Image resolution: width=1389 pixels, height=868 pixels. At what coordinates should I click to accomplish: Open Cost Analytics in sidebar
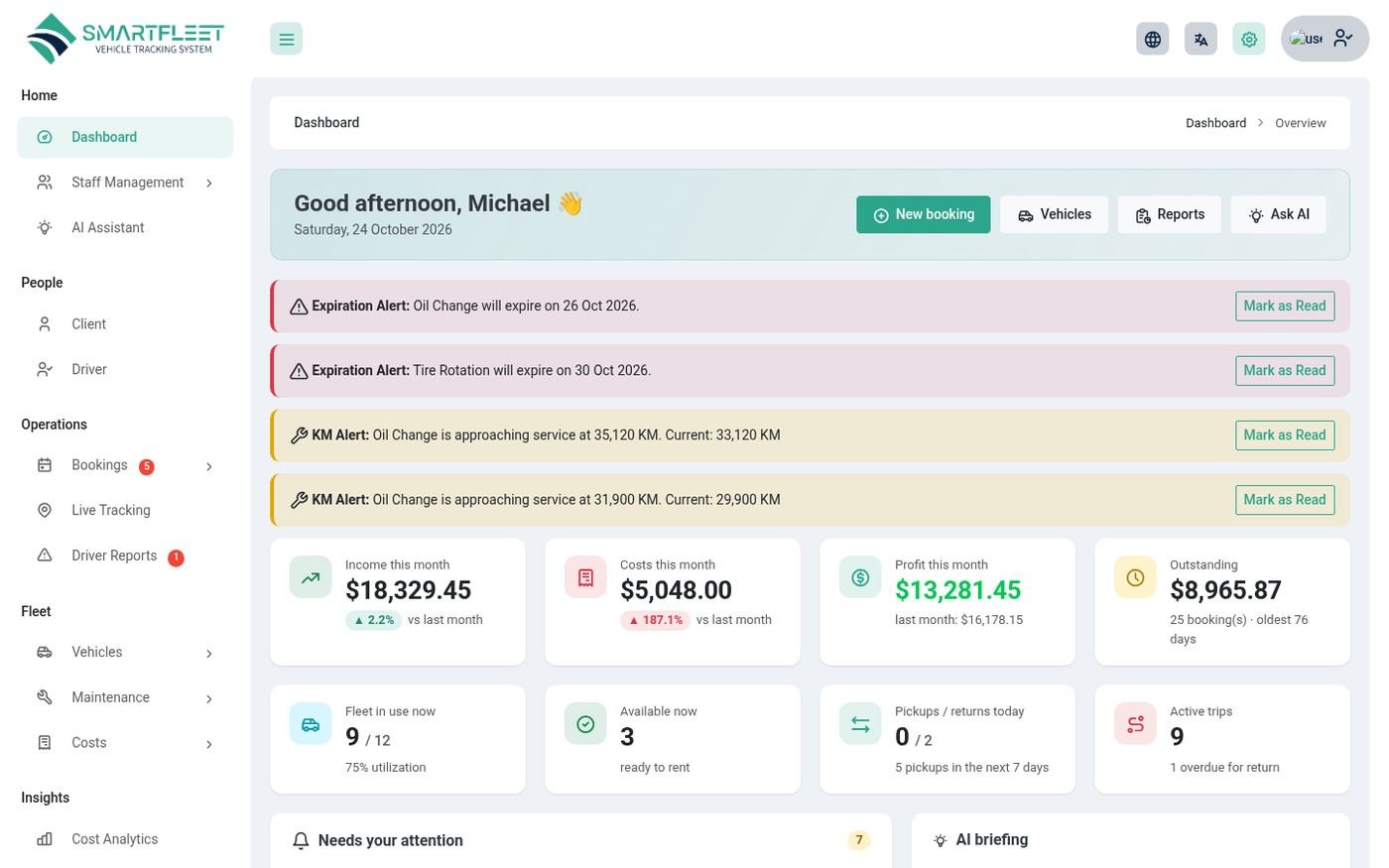125,839
